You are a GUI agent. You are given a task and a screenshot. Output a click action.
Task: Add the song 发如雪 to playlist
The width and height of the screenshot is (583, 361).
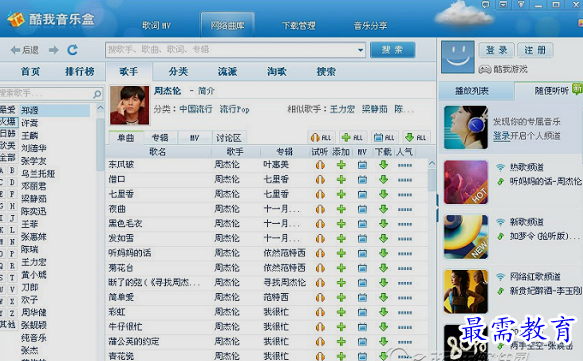click(341, 238)
